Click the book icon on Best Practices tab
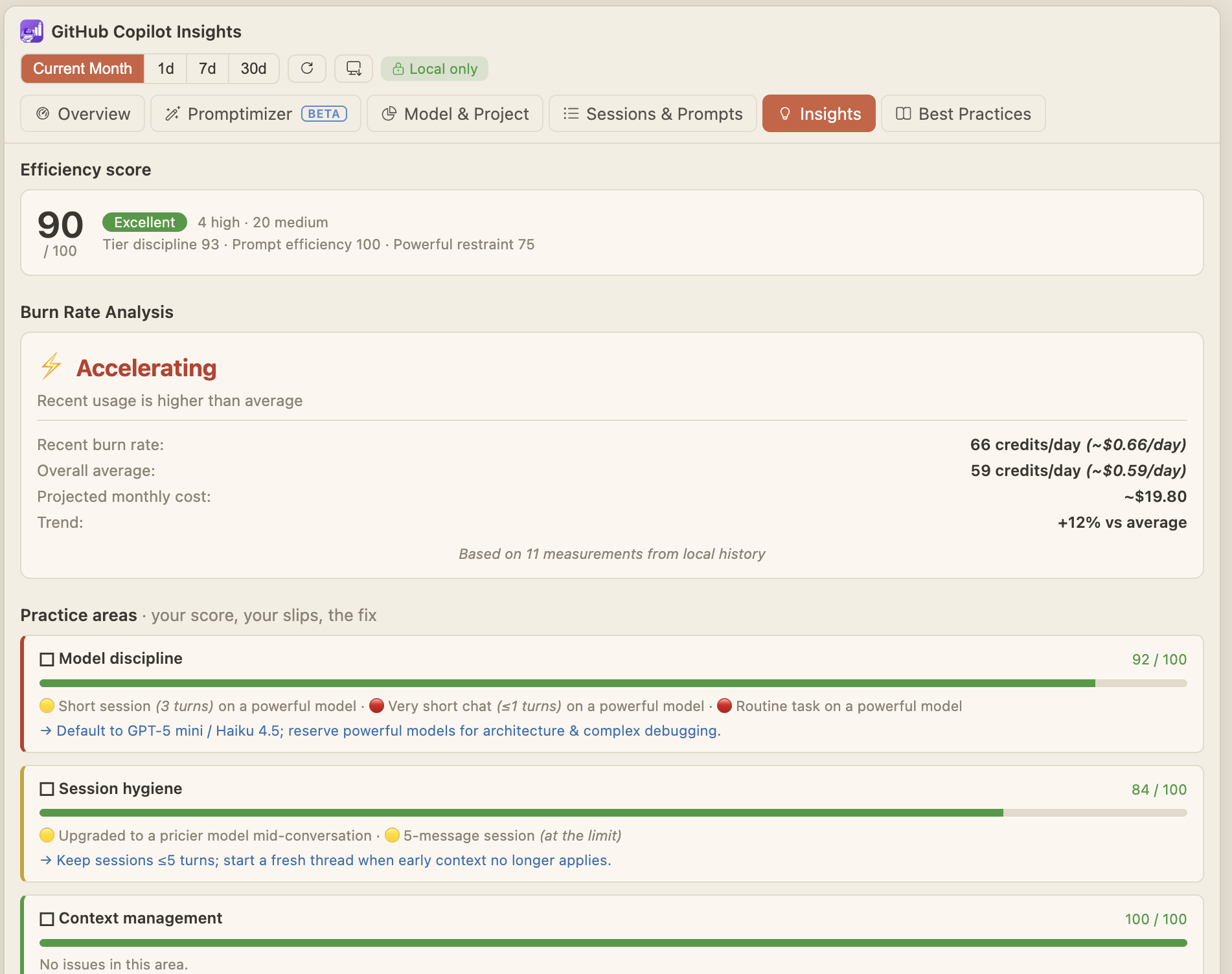Screen dimensions: 1232x974 click(x=903, y=113)
